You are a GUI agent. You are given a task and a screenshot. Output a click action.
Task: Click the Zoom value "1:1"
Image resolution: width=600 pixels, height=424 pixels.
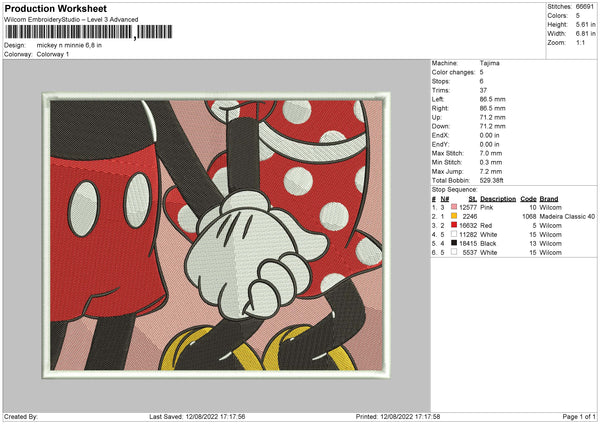[x=580, y=42]
